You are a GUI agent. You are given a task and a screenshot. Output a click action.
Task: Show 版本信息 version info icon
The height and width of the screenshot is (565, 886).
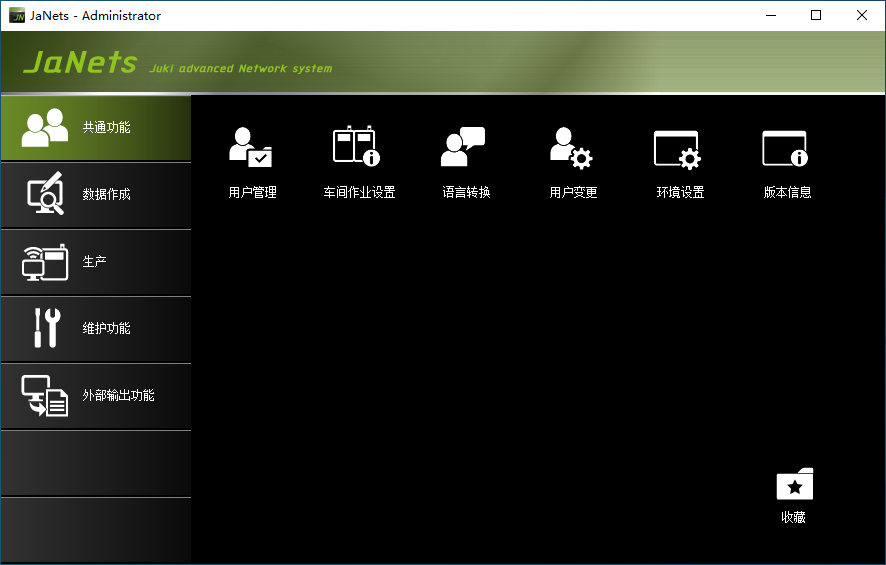click(785, 148)
